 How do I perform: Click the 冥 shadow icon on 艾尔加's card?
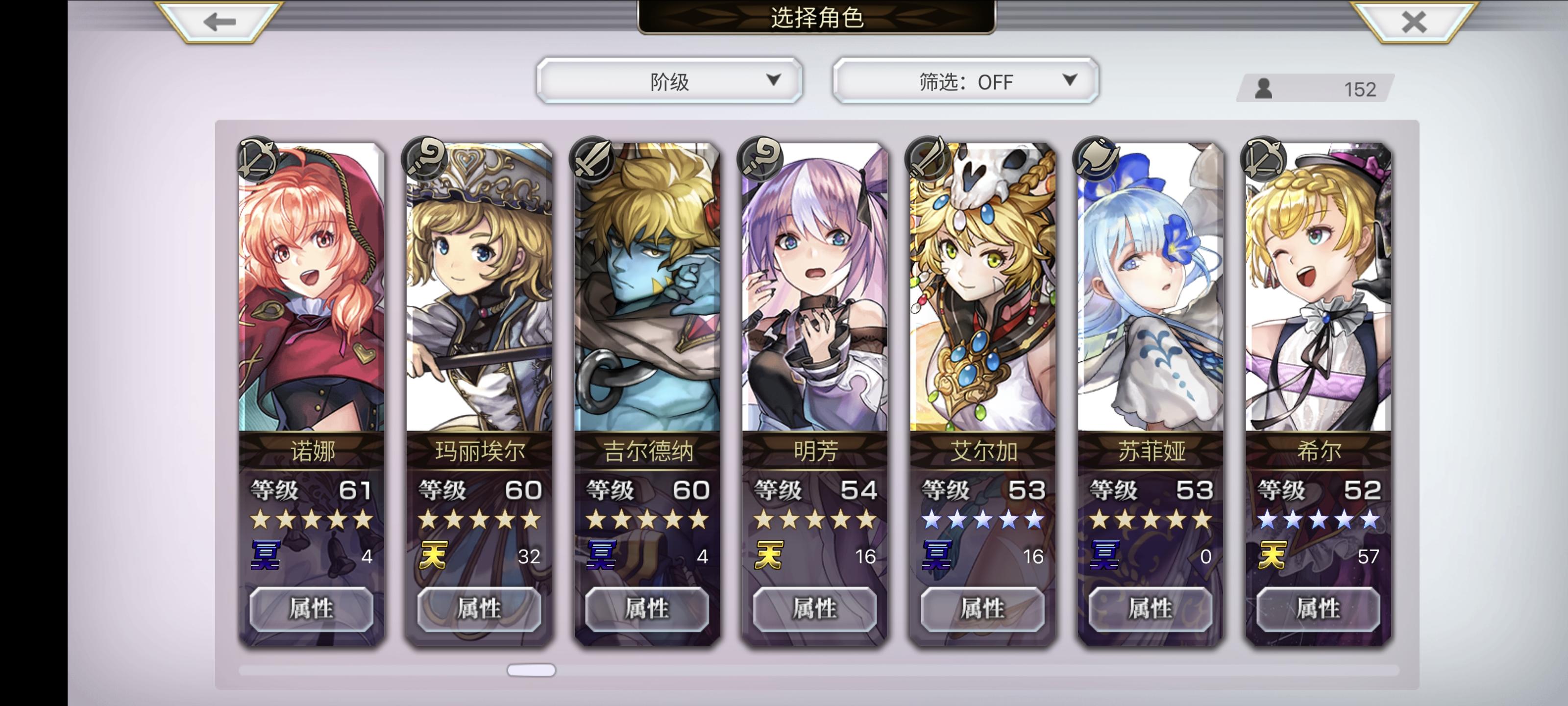coord(937,555)
